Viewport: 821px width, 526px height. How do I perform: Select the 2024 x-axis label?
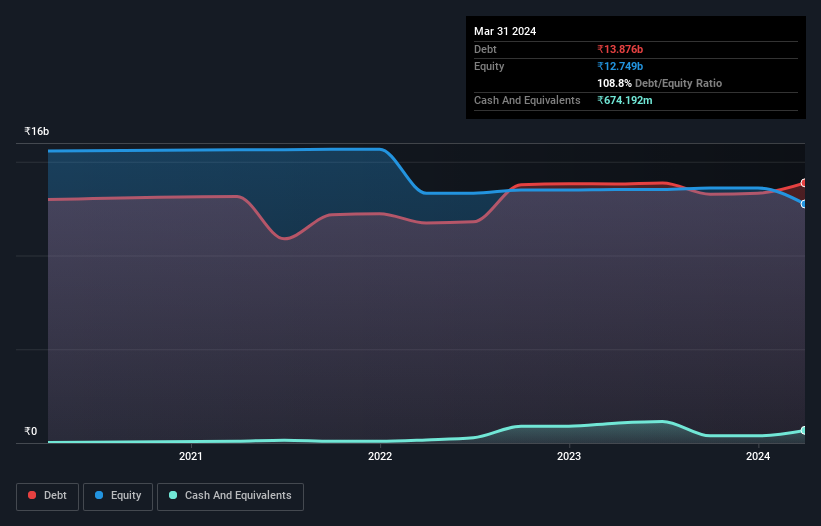click(758, 456)
